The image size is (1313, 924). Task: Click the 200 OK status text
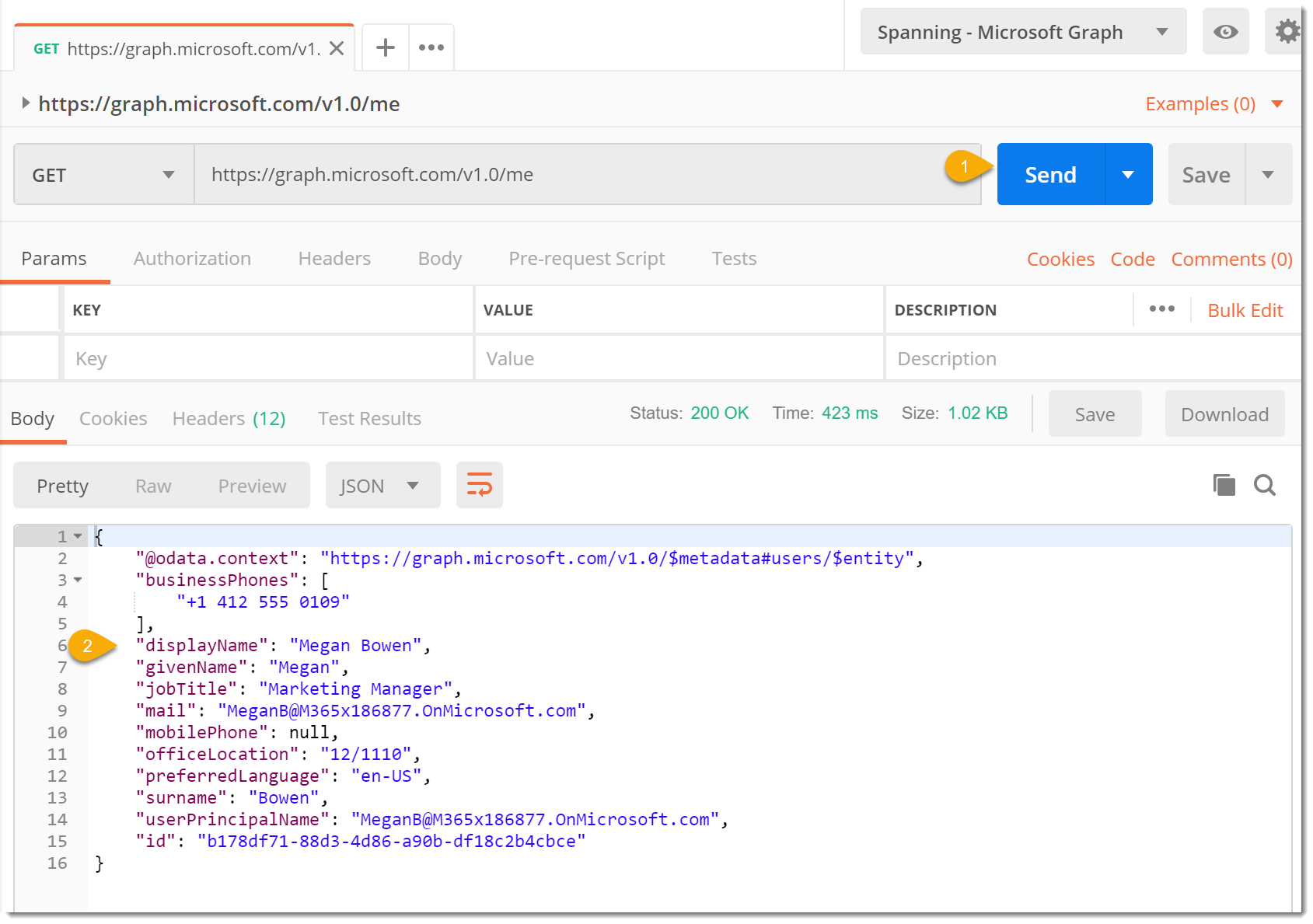coord(719,413)
